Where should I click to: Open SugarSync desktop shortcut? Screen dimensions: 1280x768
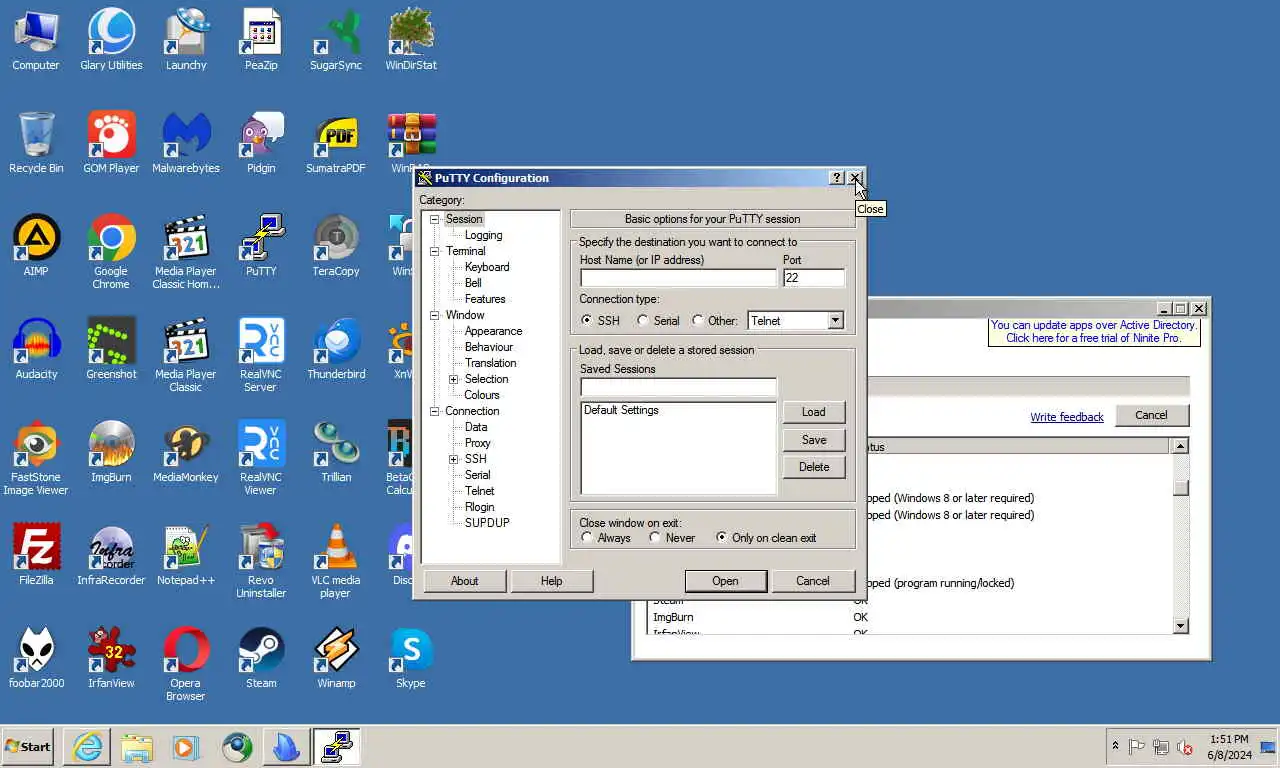coord(336,40)
